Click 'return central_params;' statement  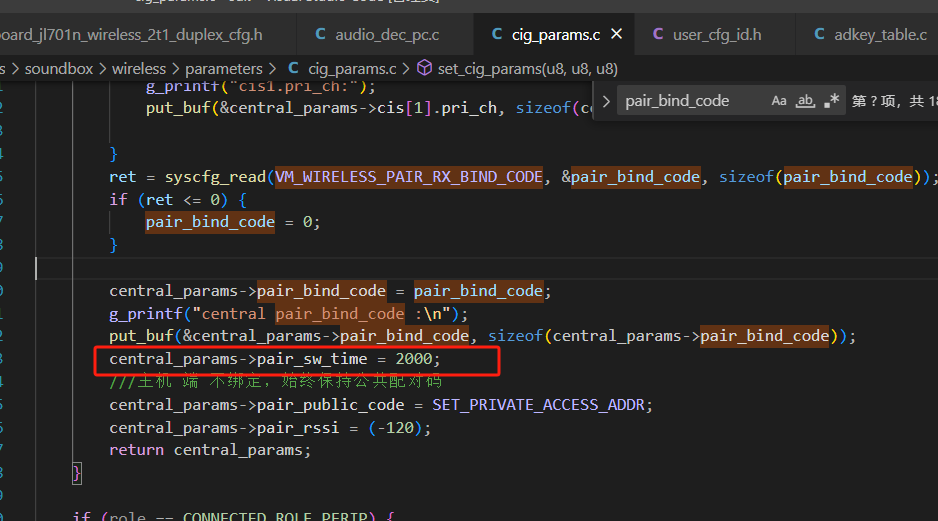pos(210,450)
